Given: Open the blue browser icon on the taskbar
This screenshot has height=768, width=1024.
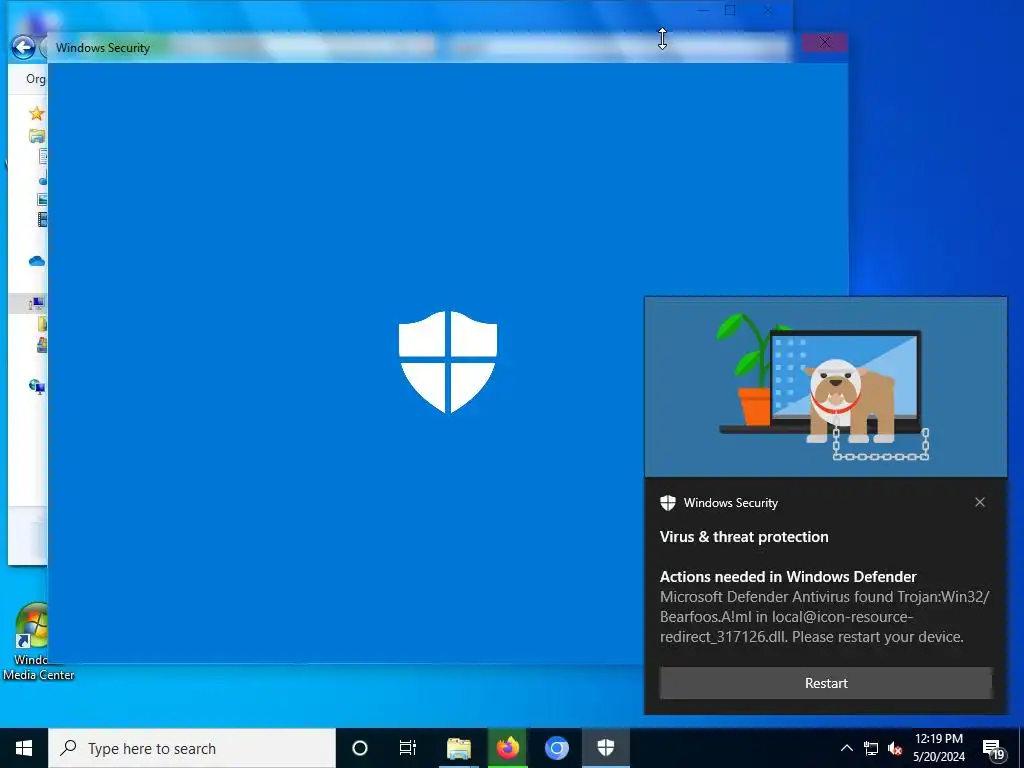Looking at the screenshot, I should [x=556, y=748].
